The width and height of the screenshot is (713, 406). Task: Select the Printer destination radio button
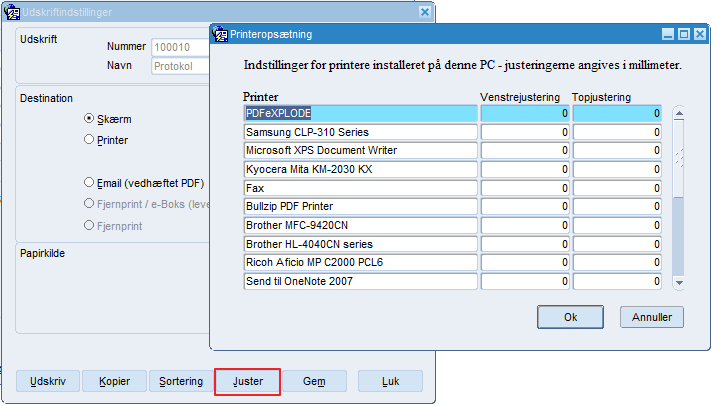tap(89, 139)
